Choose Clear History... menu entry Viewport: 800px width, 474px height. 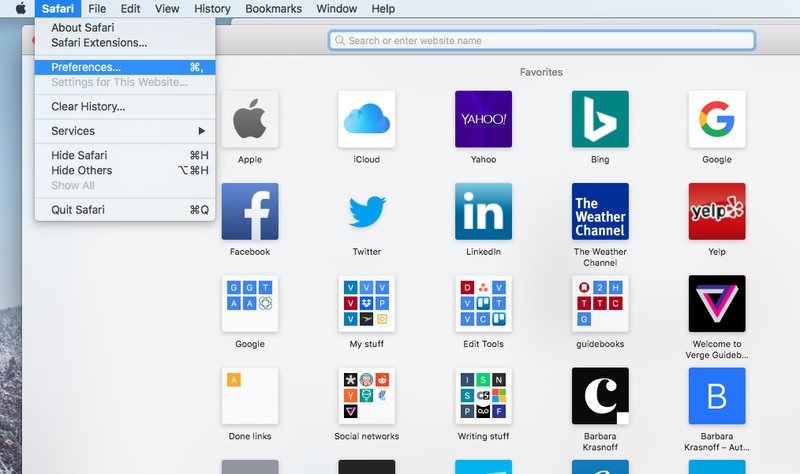pos(125,107)
